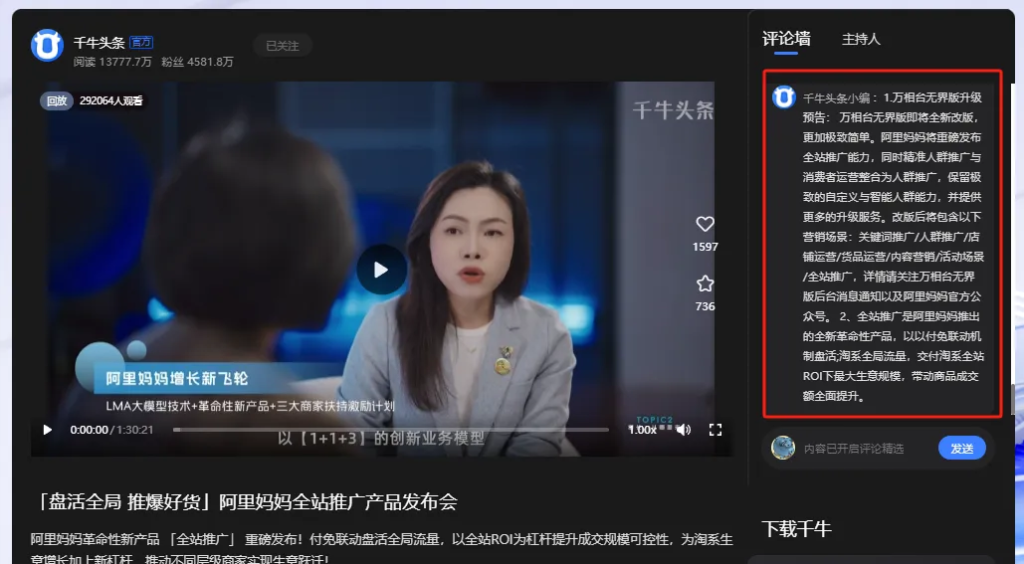Click the 官方 official badge
The image size is (1024, 564).
point(141,42)
